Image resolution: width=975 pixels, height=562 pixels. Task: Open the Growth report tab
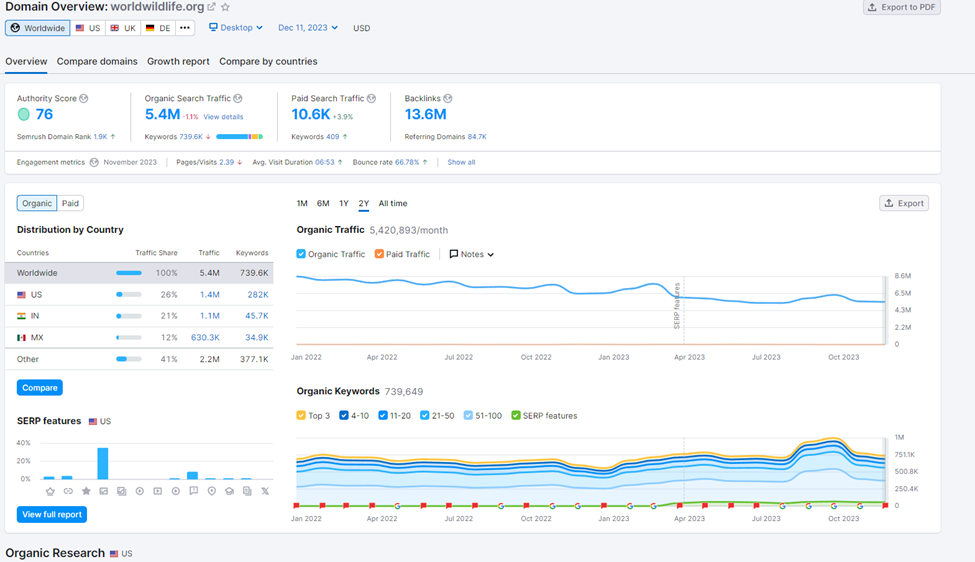pos(178,61)
